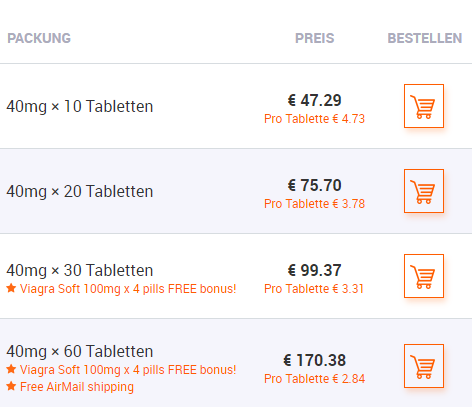Add 40mg × 60 Tabletten to cart
Viewport: 472px width, 407px height.
(x=424, y=366)
